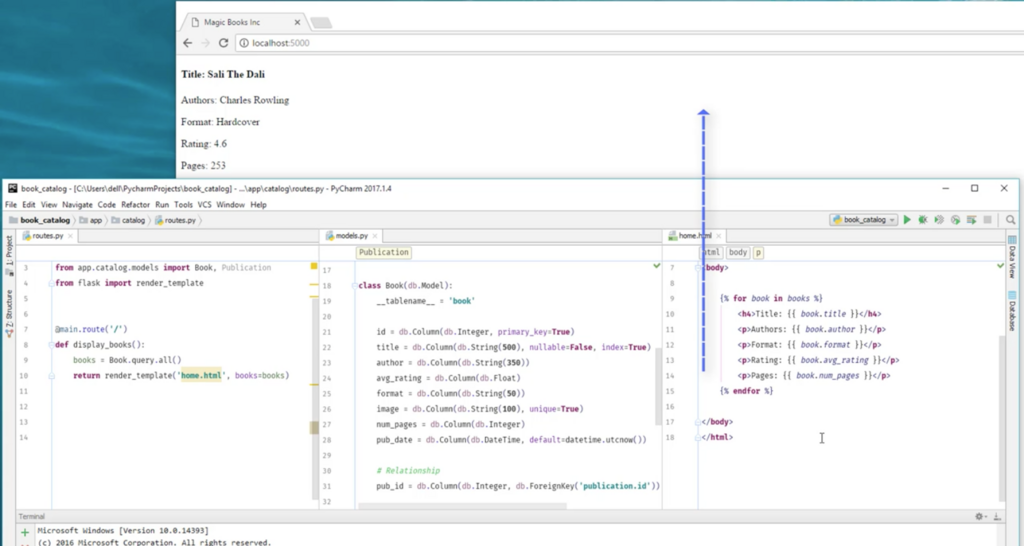Click the profile run icon
Viewport: 1024px width, 546px height.
pyautogui.click(x=955, y=220)
